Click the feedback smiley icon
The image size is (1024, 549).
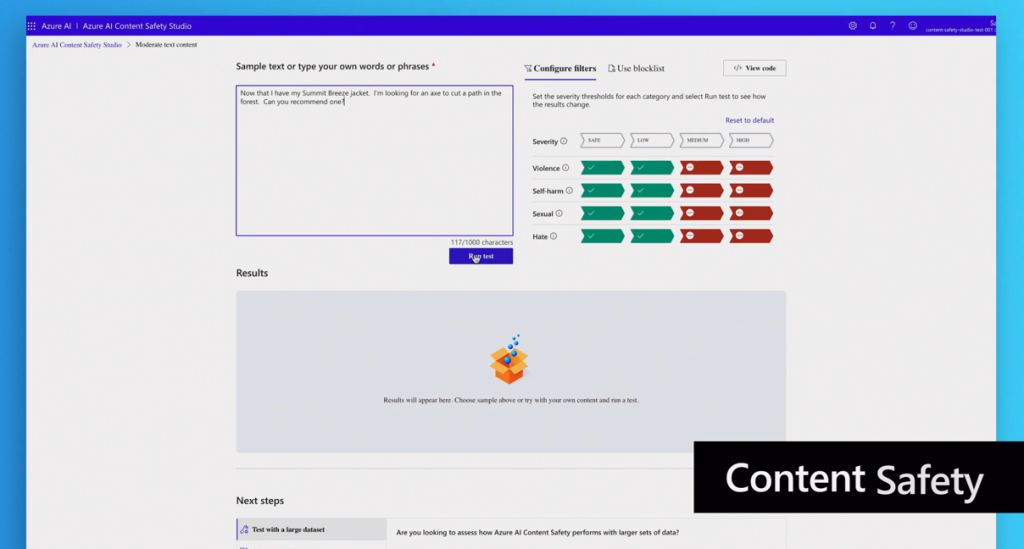click(x=912, y=26)
